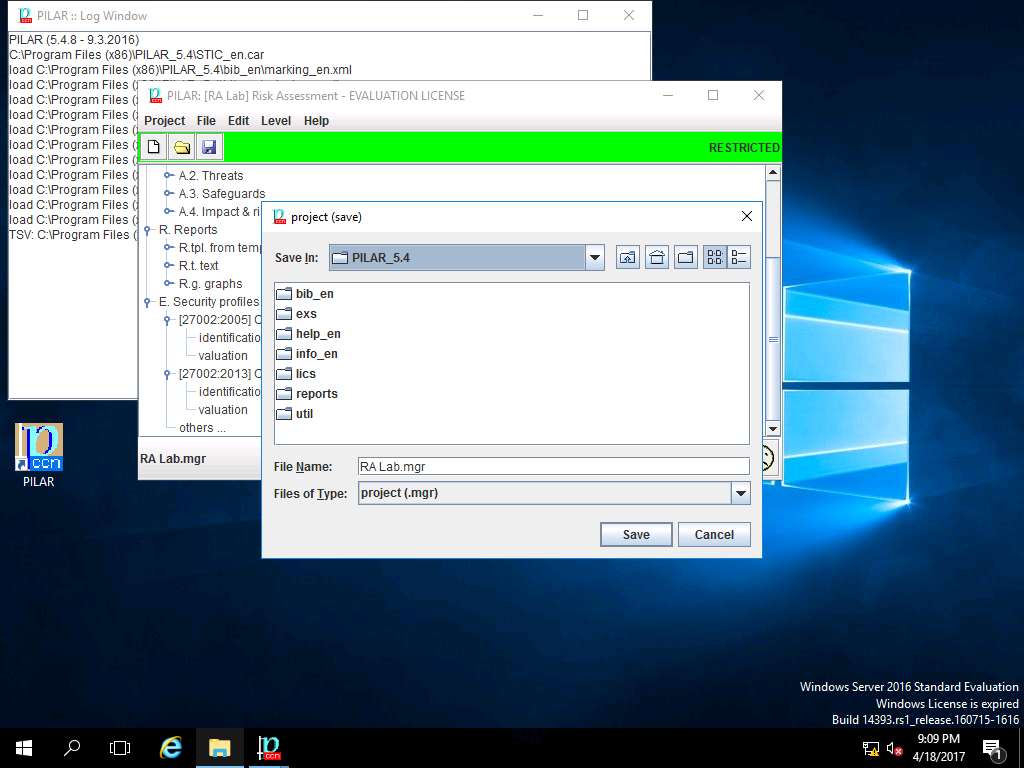Open the Windows Start menu
Image resolution: width=1024 pixels, height=768 pixels.
click(24, 748)
